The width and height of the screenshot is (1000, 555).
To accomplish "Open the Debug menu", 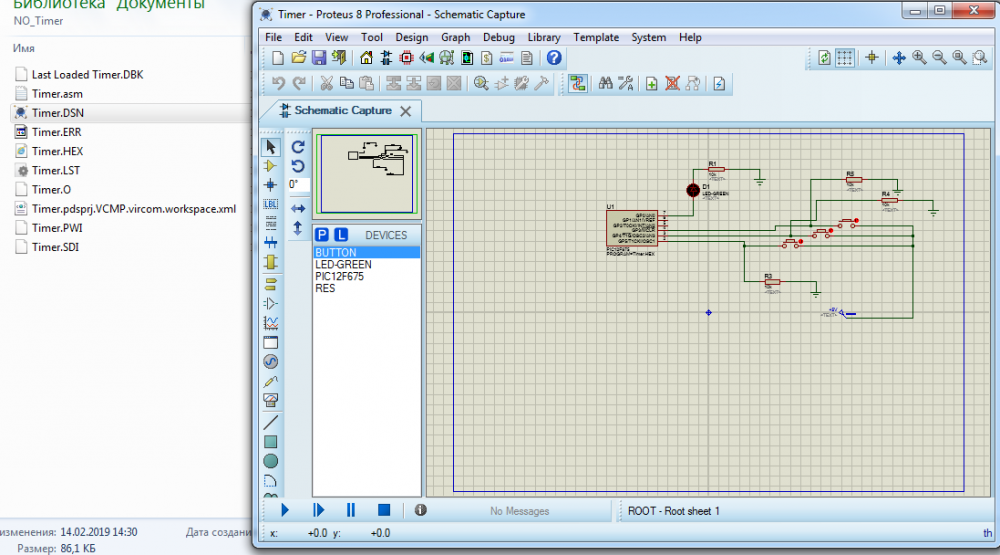I will point(499,38).
